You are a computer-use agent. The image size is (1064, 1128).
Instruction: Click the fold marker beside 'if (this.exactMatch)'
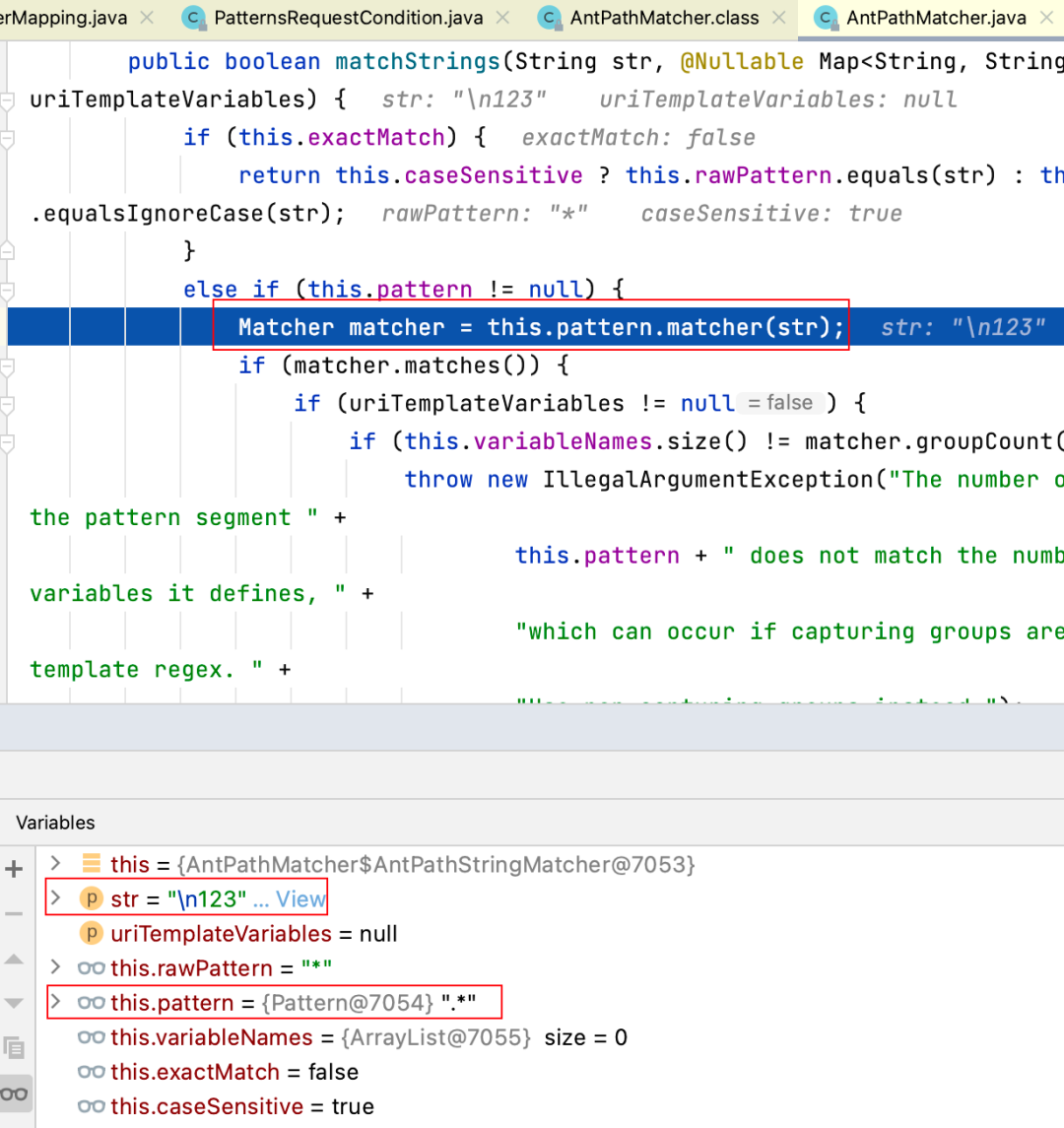tap(8, 138)
